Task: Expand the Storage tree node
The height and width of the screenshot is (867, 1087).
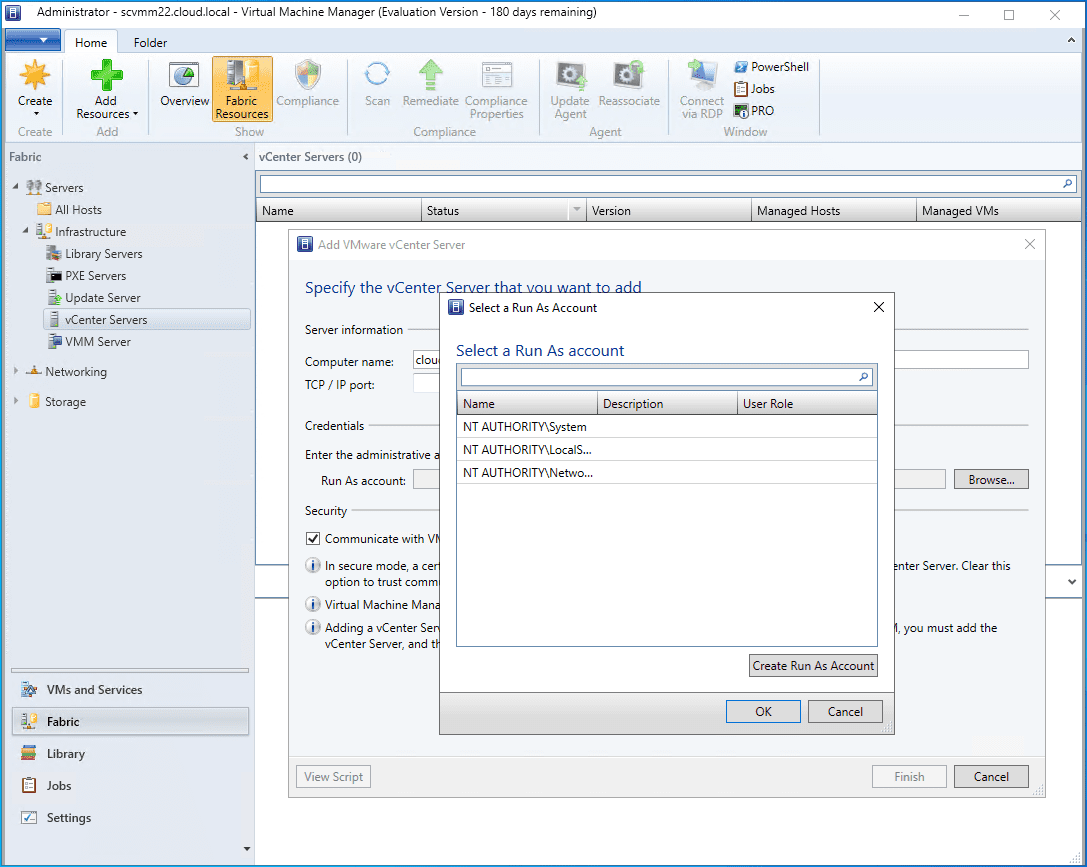Action: pyautogui.click(x=16, y=402)
